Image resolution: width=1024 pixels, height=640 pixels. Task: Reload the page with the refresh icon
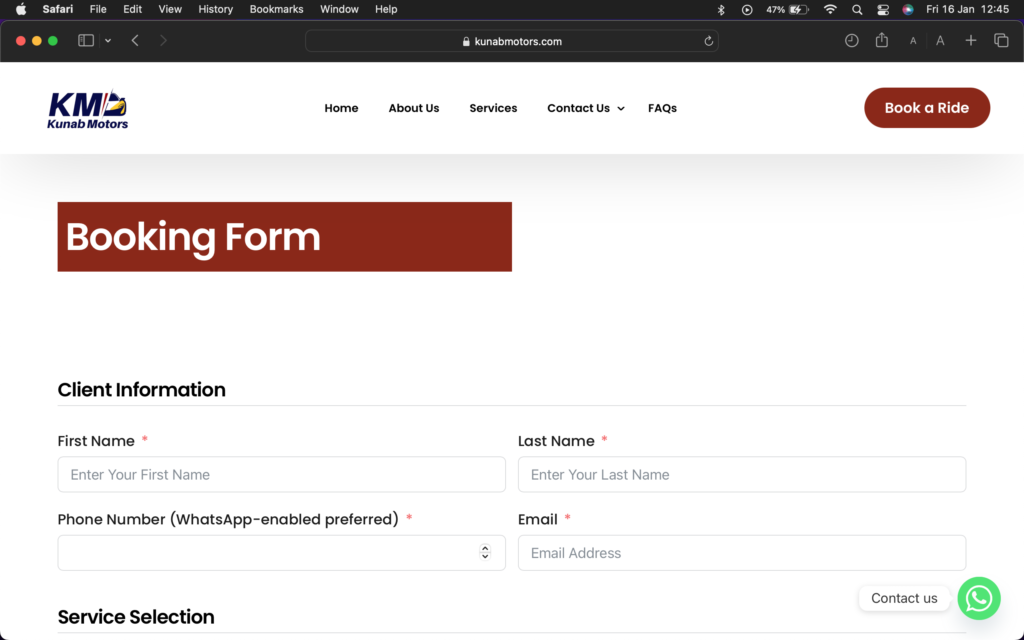click(x=709, y=41)
